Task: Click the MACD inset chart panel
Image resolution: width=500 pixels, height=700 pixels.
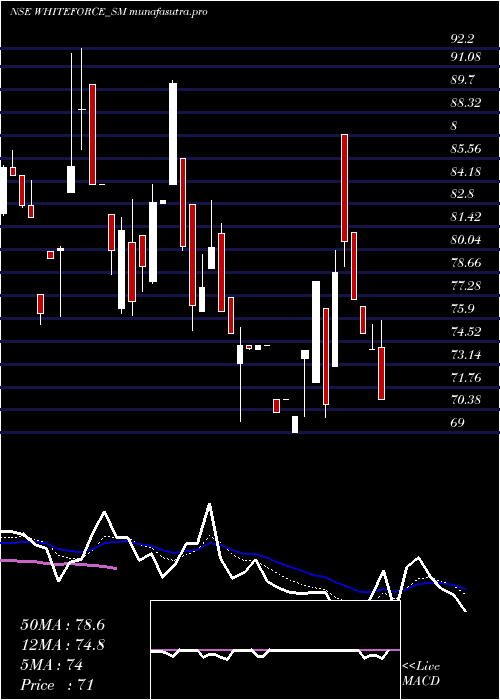Action: 275,650
